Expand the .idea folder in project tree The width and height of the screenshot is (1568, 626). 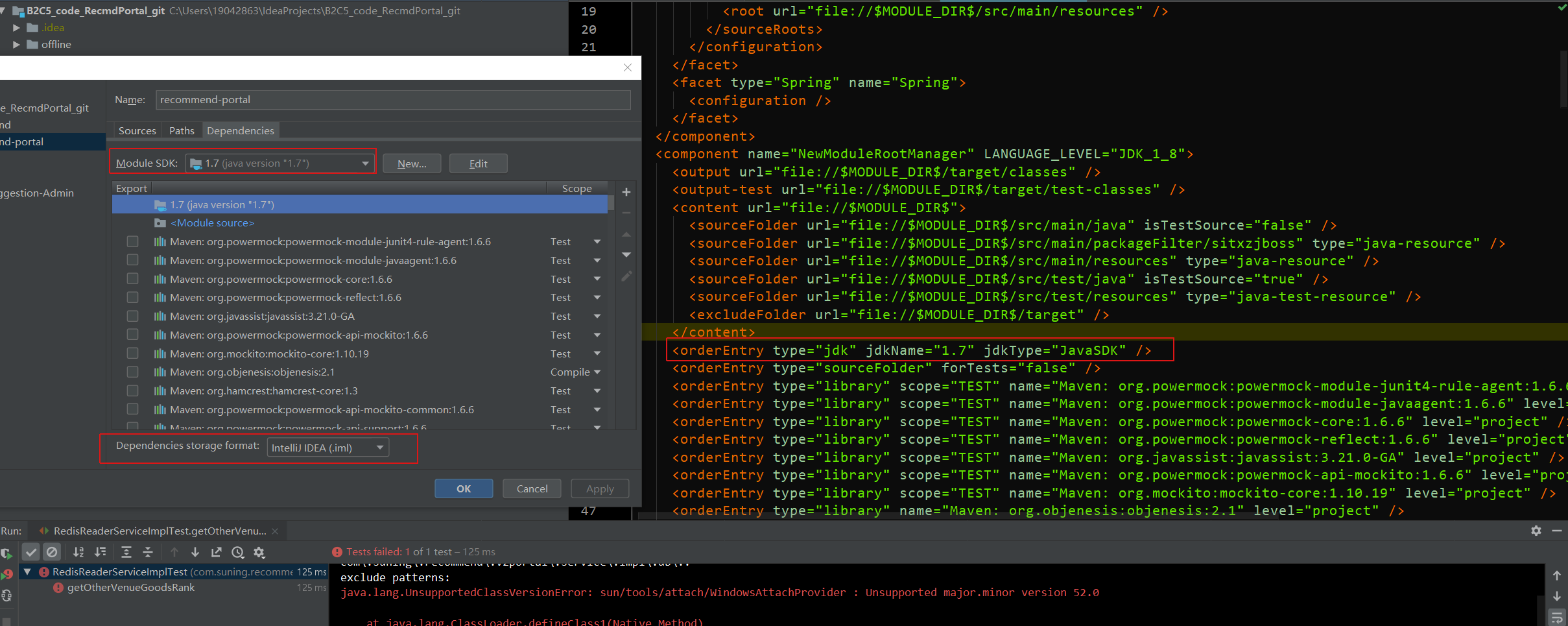[x=16, y=28]
